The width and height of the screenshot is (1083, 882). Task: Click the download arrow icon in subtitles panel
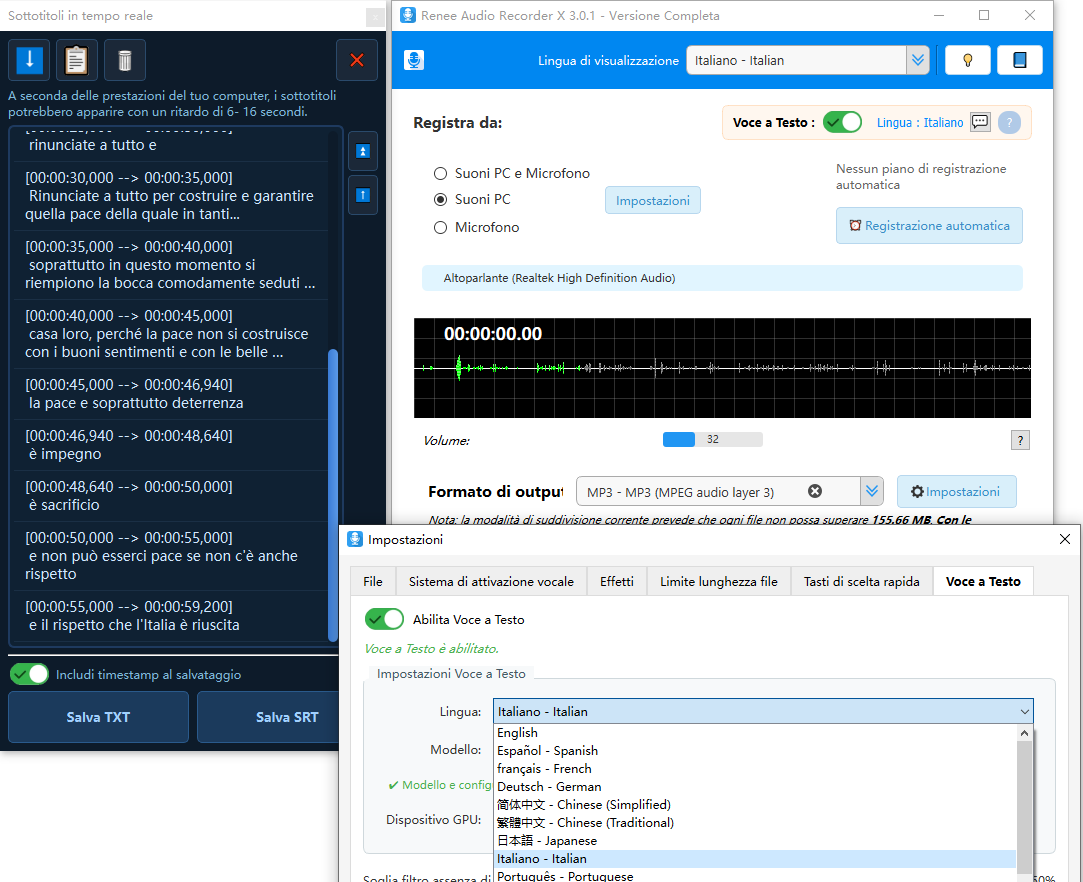29,60
